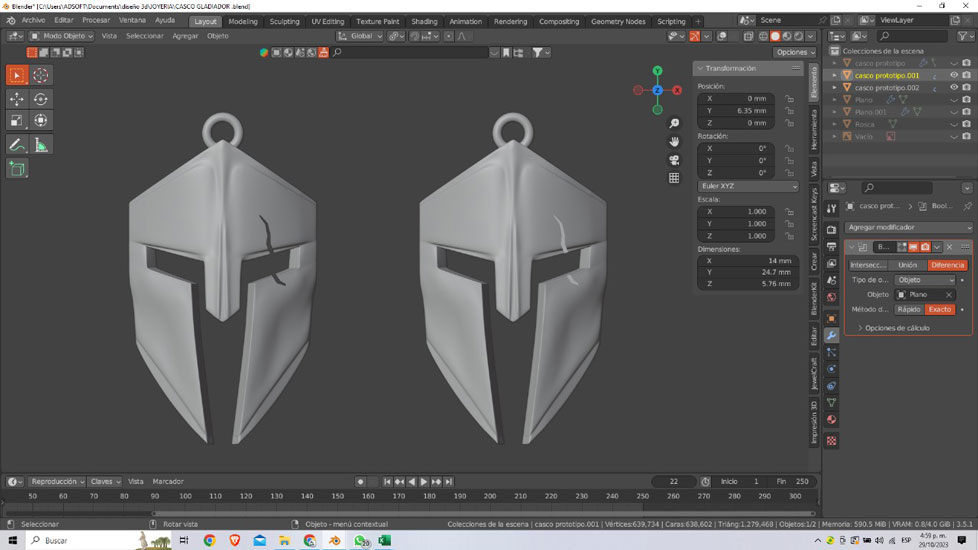Click frame 150 on the timeline ruler
Viewport: 978px width, 550px height.
point(337,495)
